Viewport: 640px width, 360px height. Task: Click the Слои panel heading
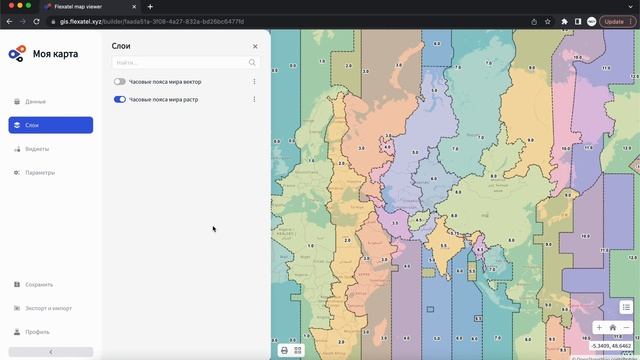[121, 46]
